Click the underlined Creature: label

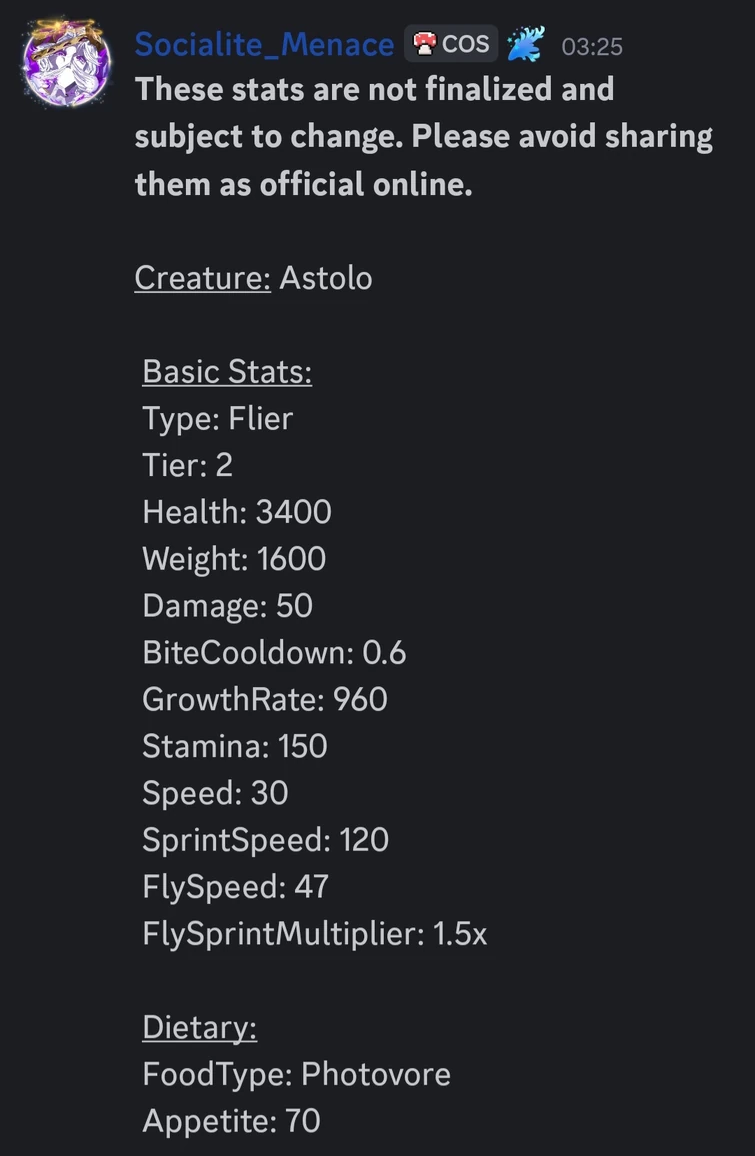tap(202, 277)
